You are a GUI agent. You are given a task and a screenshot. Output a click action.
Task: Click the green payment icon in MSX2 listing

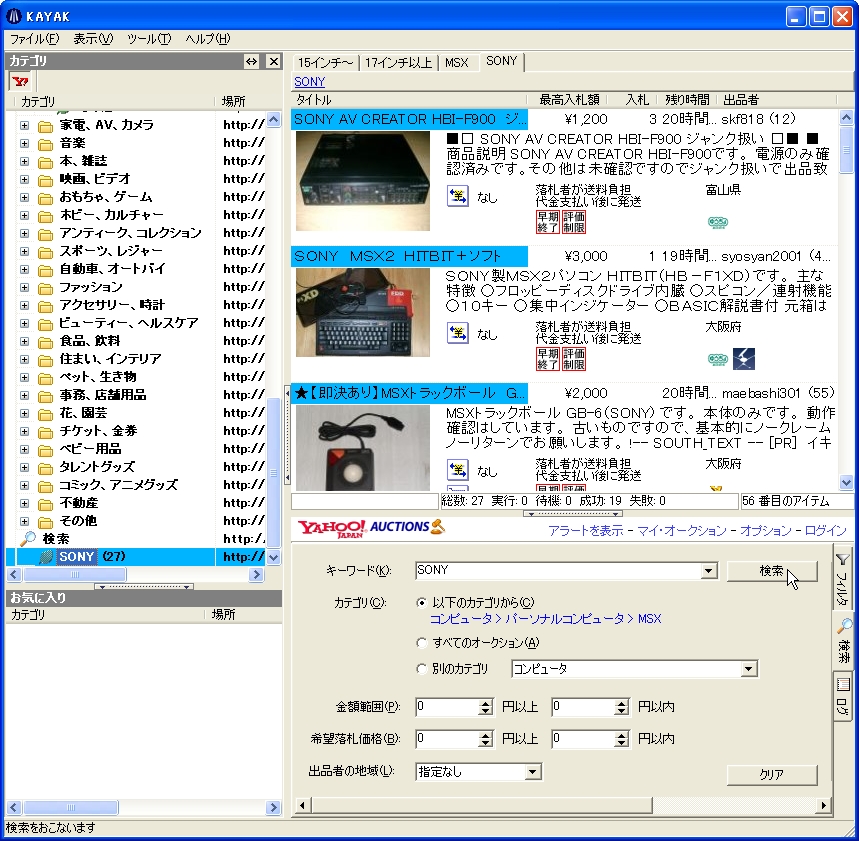[717, 359]
